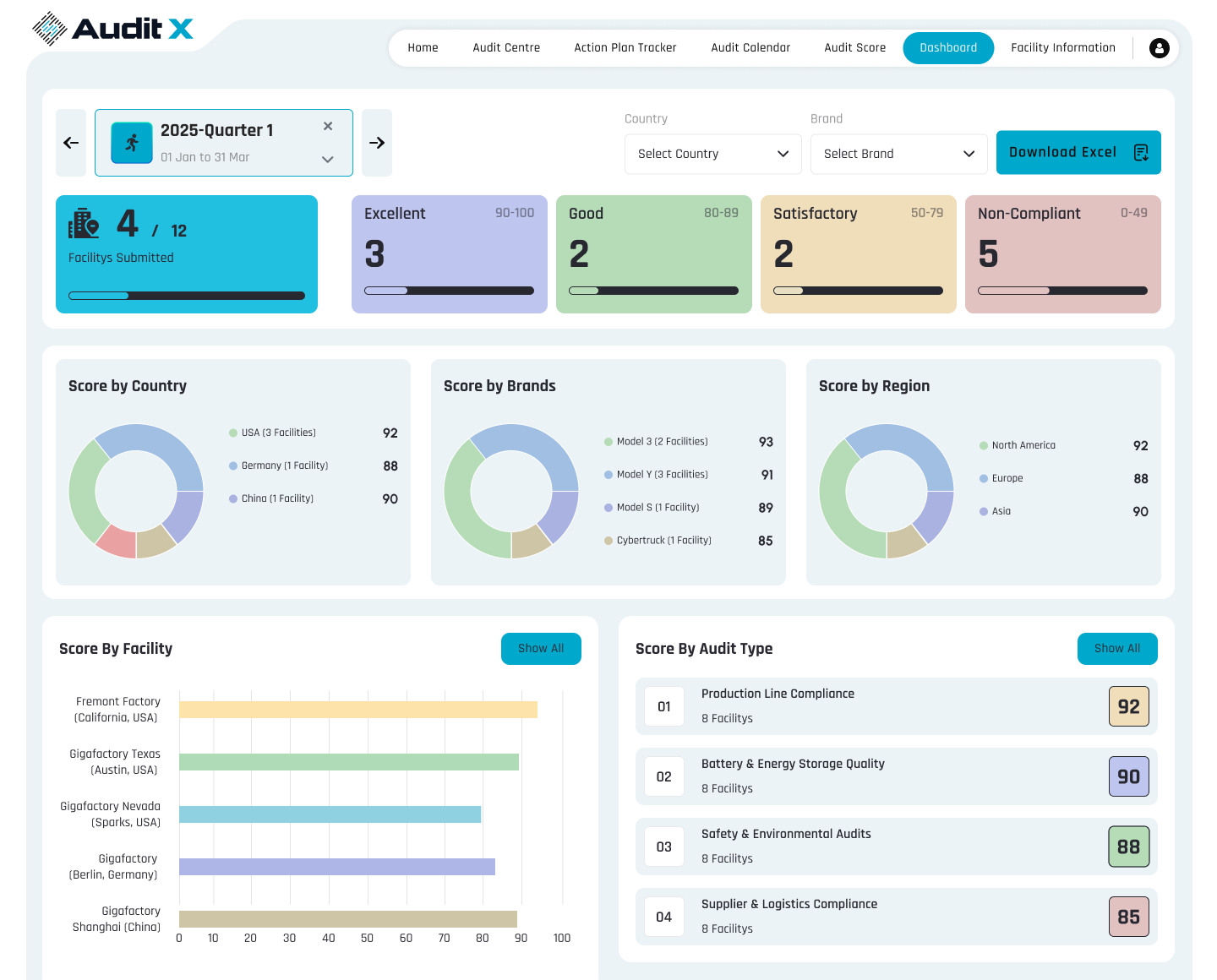Open the user profile avatar icon
The height and width of the screenshot is (980, 1217).
point(1159,48)
